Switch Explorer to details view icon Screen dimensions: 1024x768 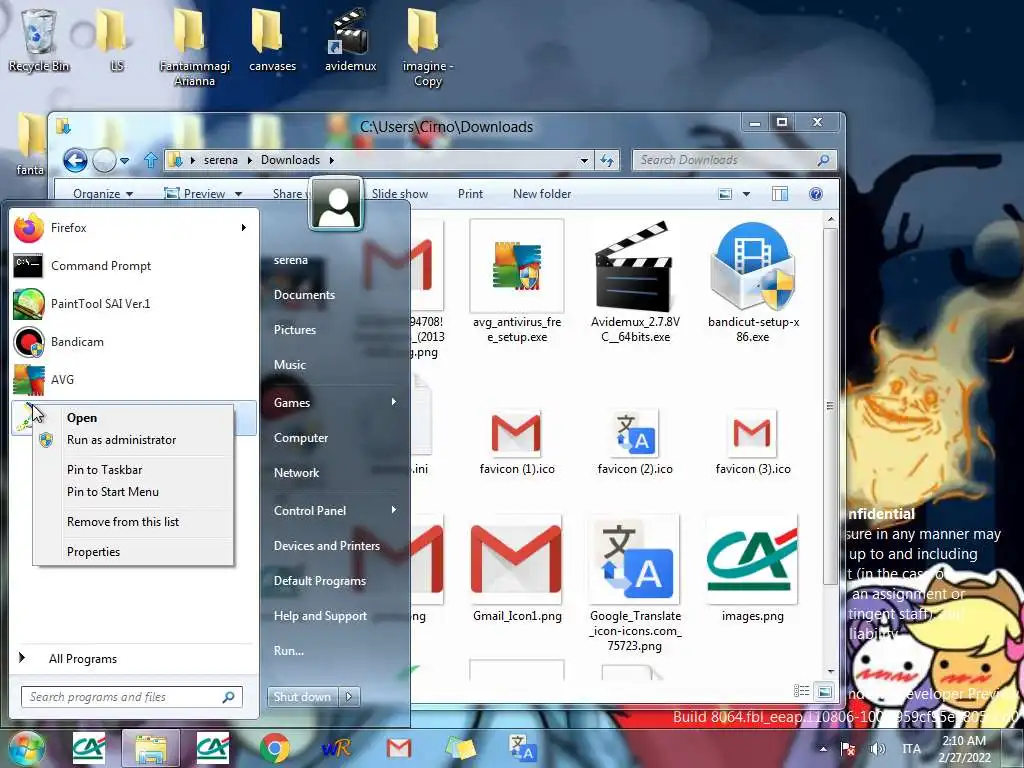[801, 691]
